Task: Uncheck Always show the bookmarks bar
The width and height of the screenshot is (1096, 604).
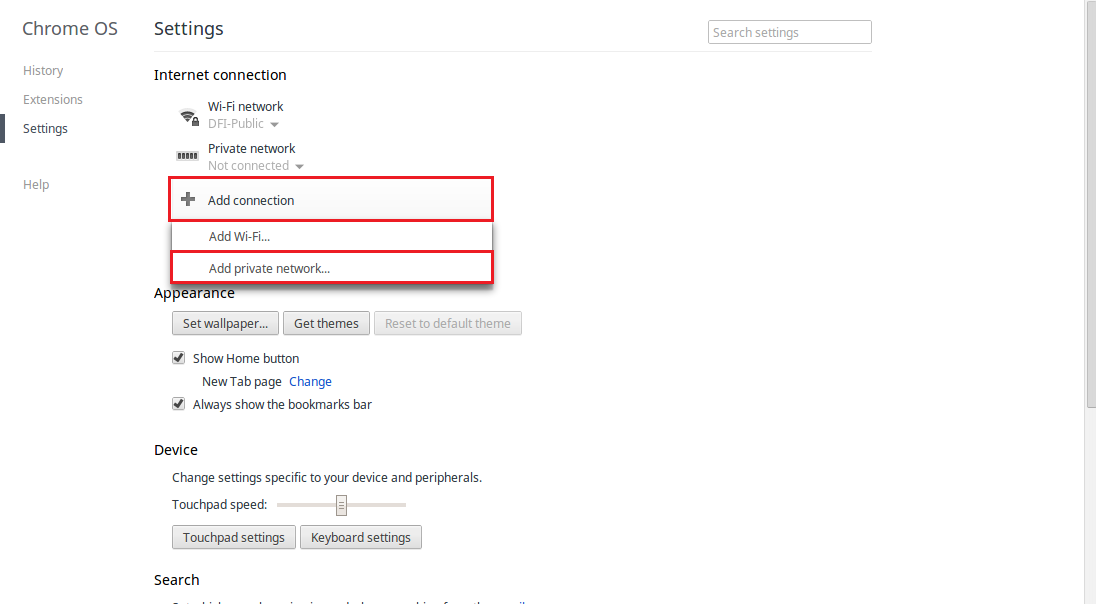Action: point(178,403)
